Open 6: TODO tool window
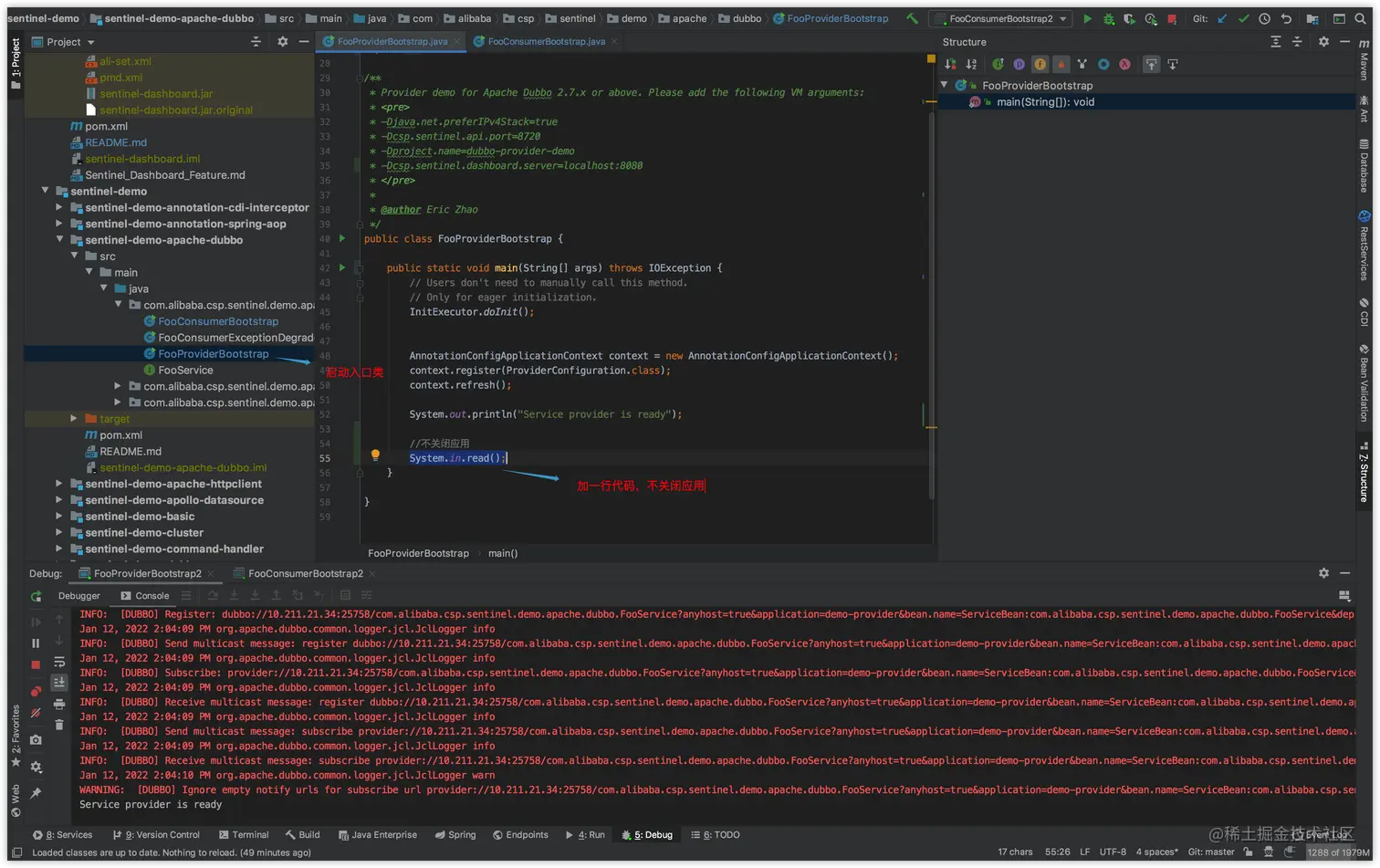 [x=716, y=835]
